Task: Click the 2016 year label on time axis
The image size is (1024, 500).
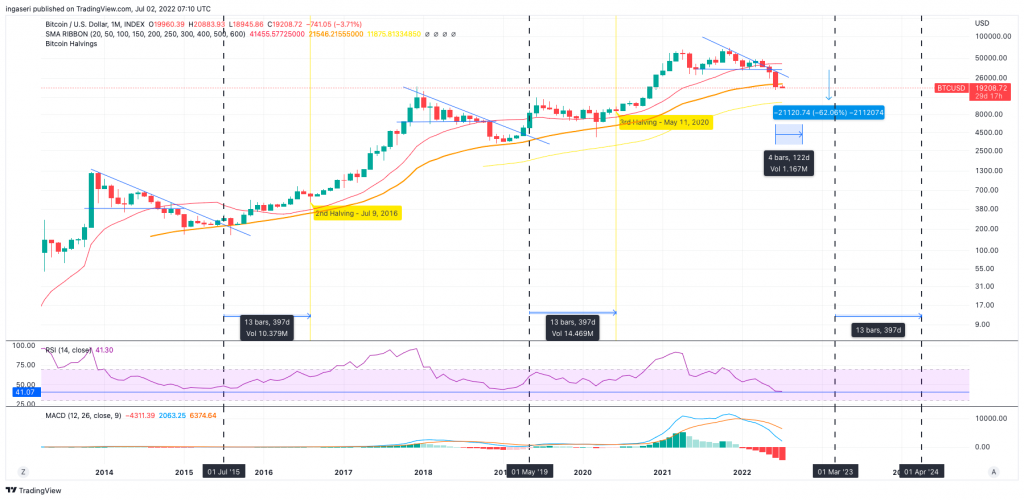Action: click(x=264, y=471)
